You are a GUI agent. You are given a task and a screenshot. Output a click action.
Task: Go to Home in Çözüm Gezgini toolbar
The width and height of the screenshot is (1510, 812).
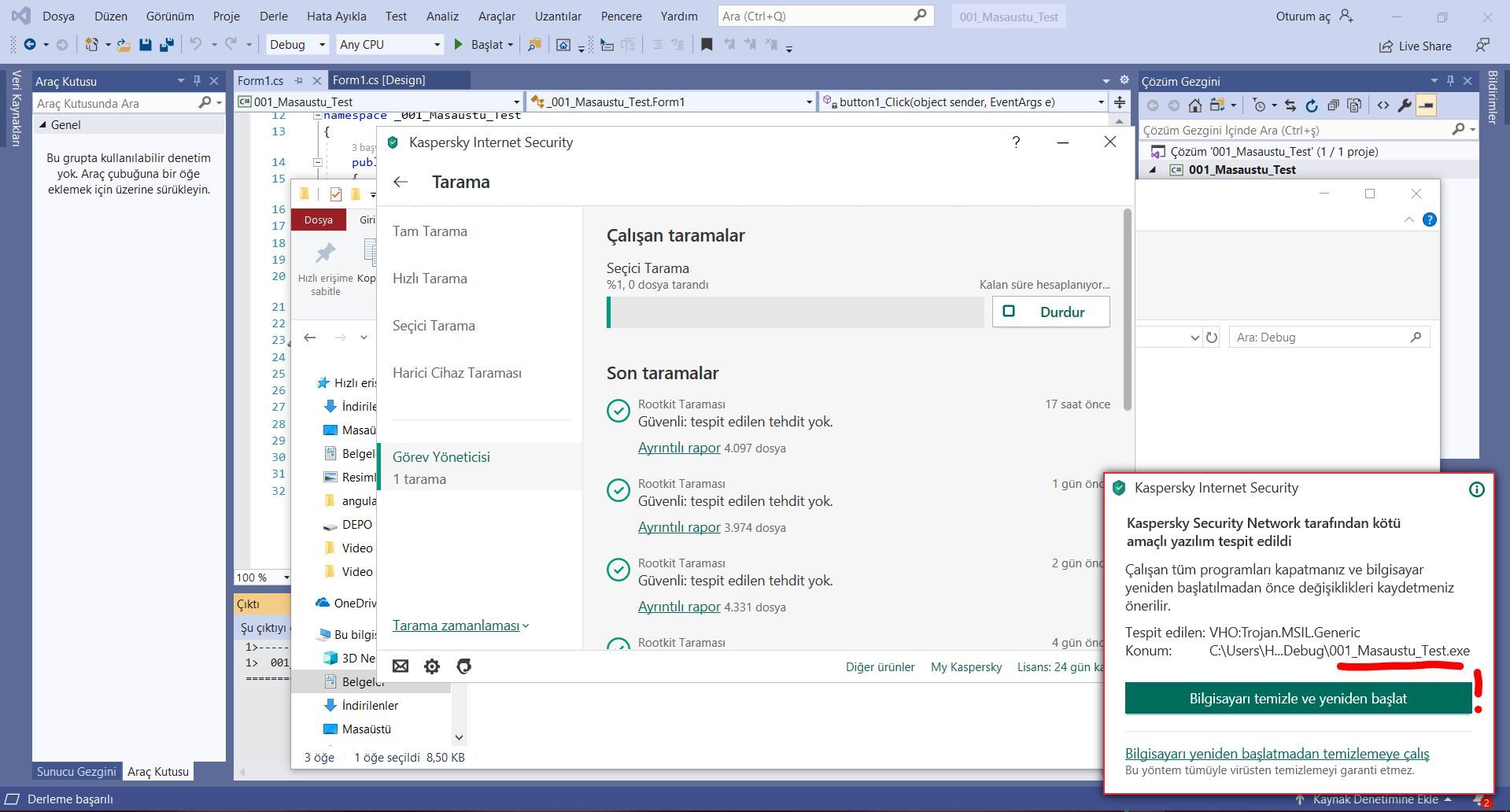[x=1195, y=105]
